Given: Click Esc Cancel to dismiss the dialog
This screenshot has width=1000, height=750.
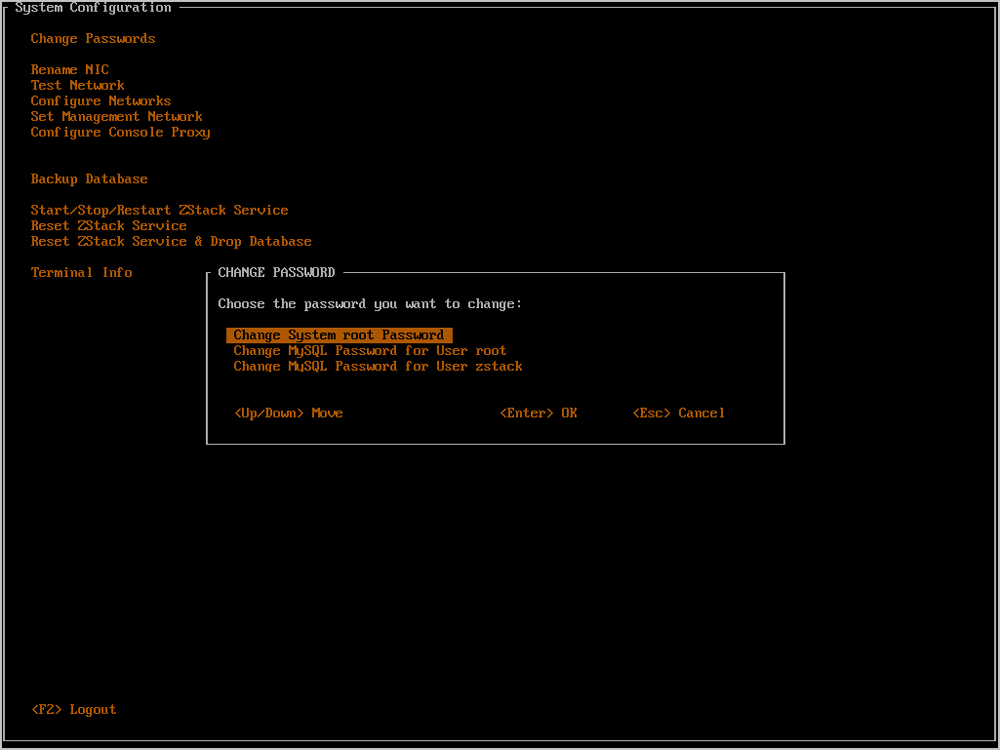Looking at the screenshot, I should point(679,413).
